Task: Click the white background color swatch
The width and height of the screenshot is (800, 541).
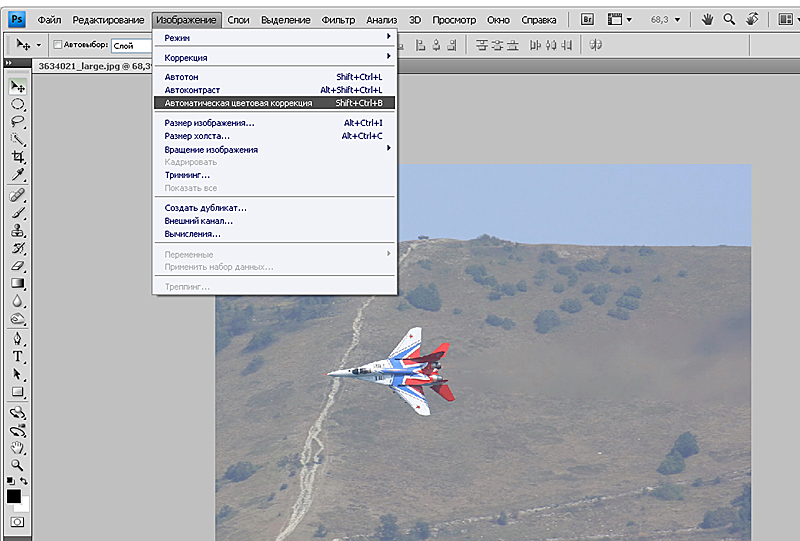Action: (24, 505)
